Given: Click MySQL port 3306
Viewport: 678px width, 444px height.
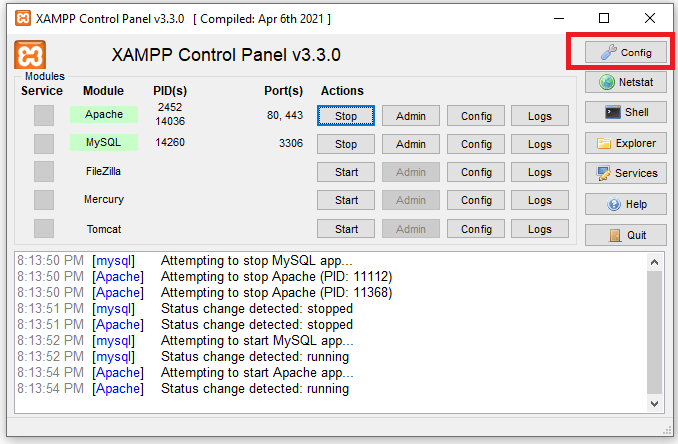Looking at the screenshot, I should coord(291,143).
